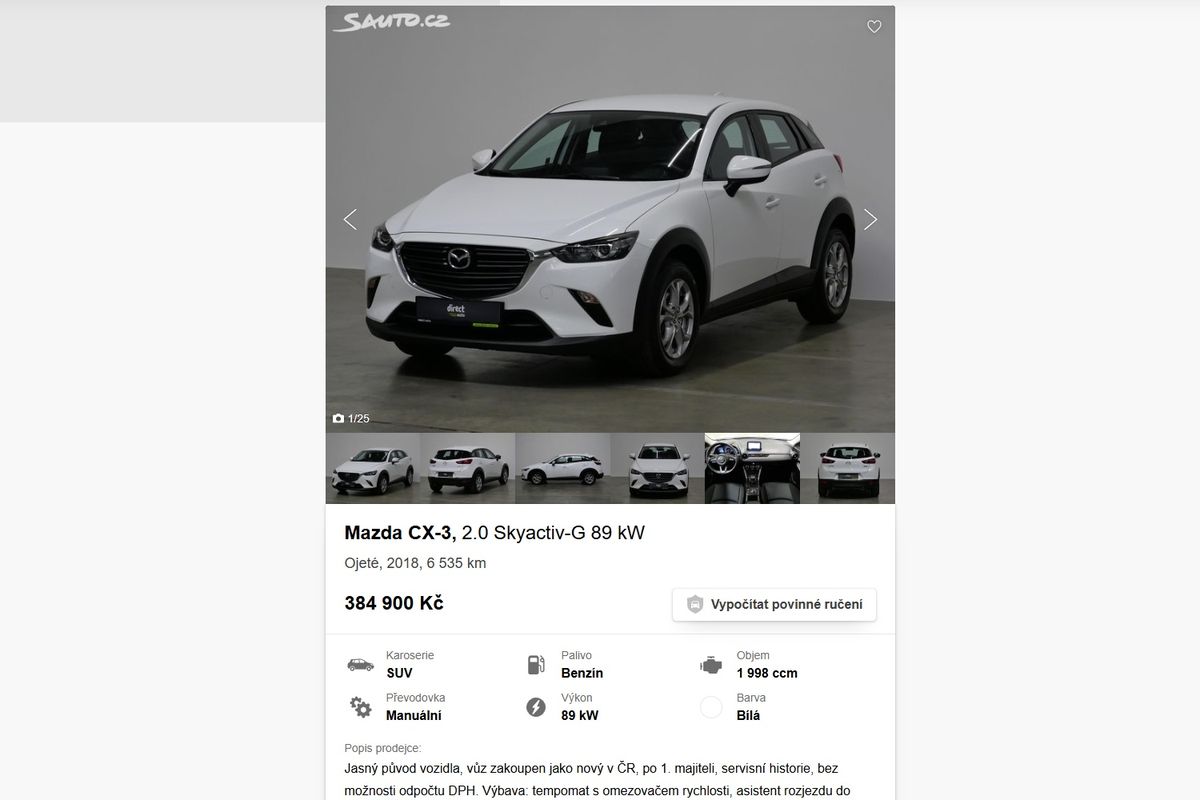Open the front view thumbnail

[658, 468]
